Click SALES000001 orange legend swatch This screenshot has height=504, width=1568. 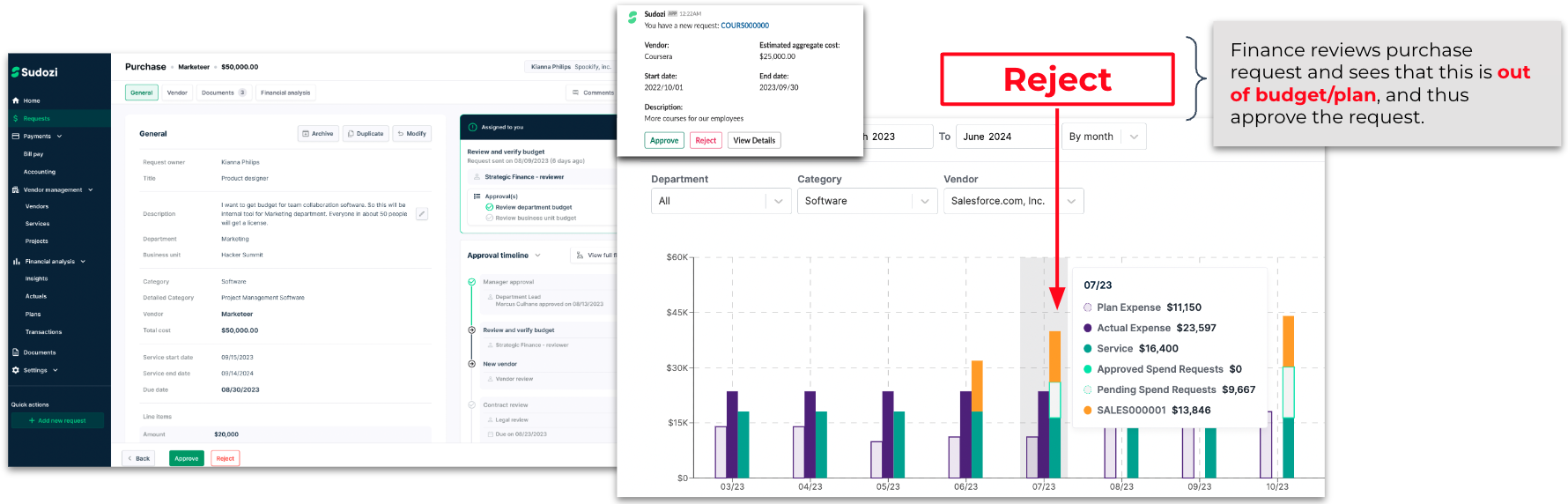point(1088,411)
